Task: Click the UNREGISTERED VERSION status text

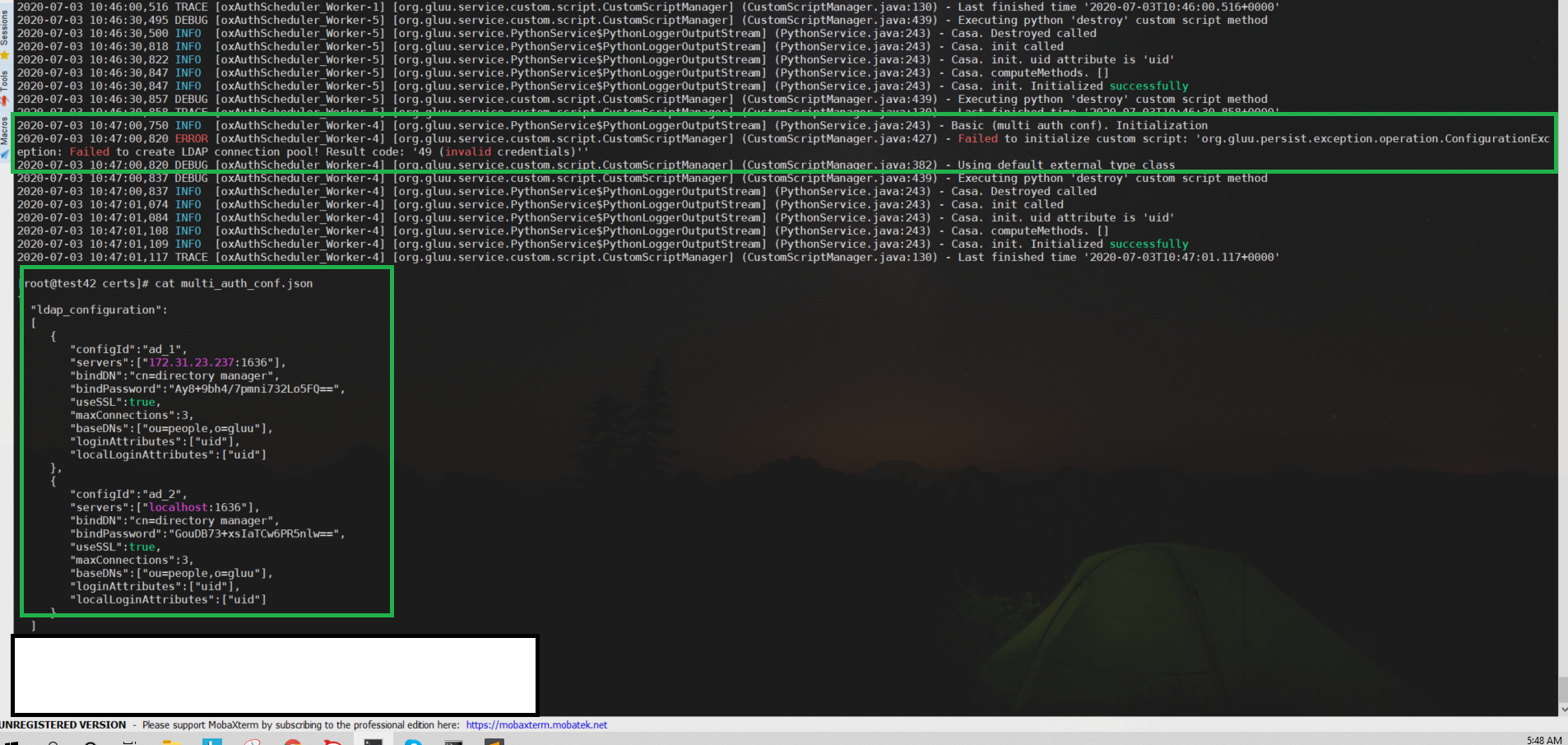Action: click(63, 724)
